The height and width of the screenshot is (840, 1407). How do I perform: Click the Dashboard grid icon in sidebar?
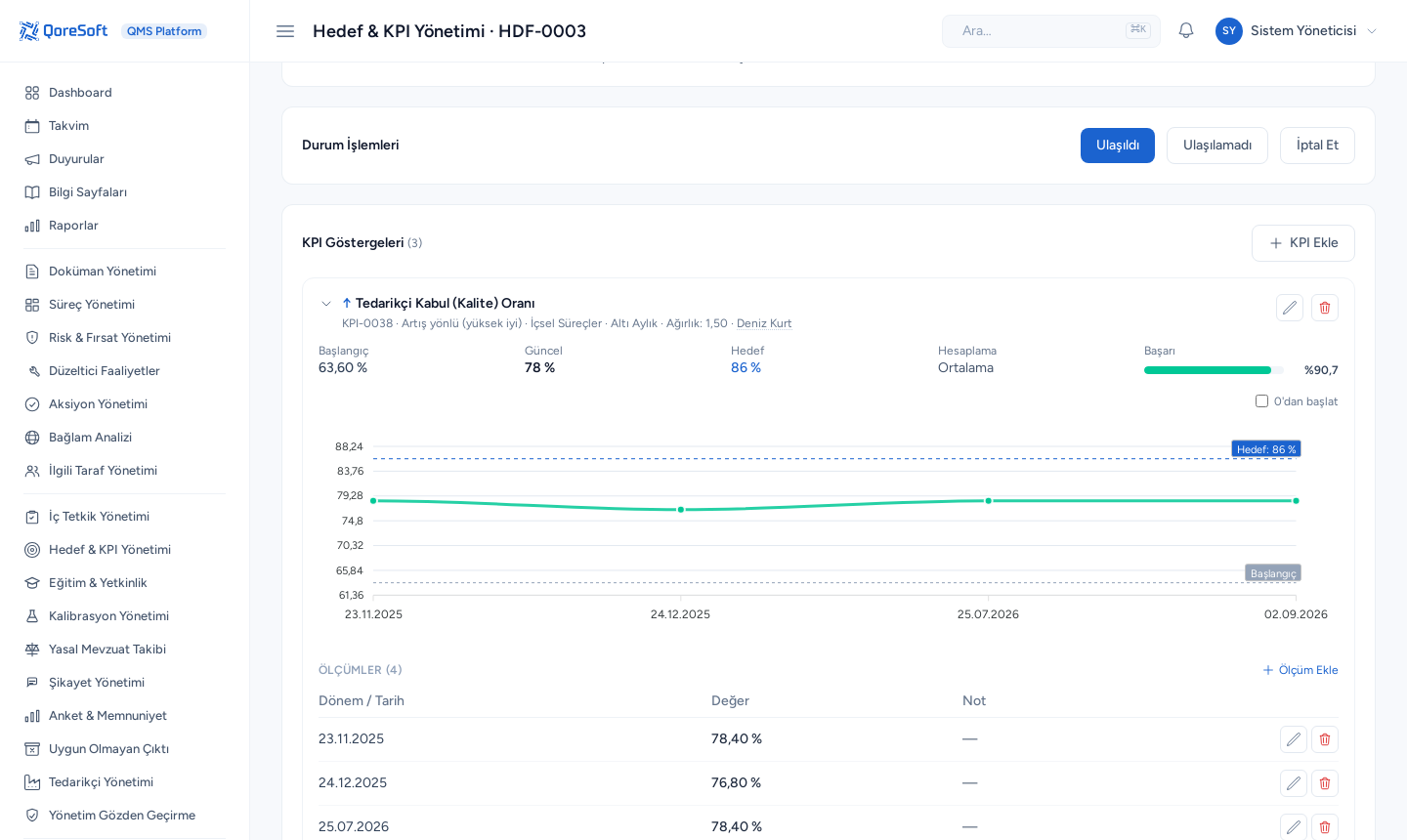pos(32,93)
